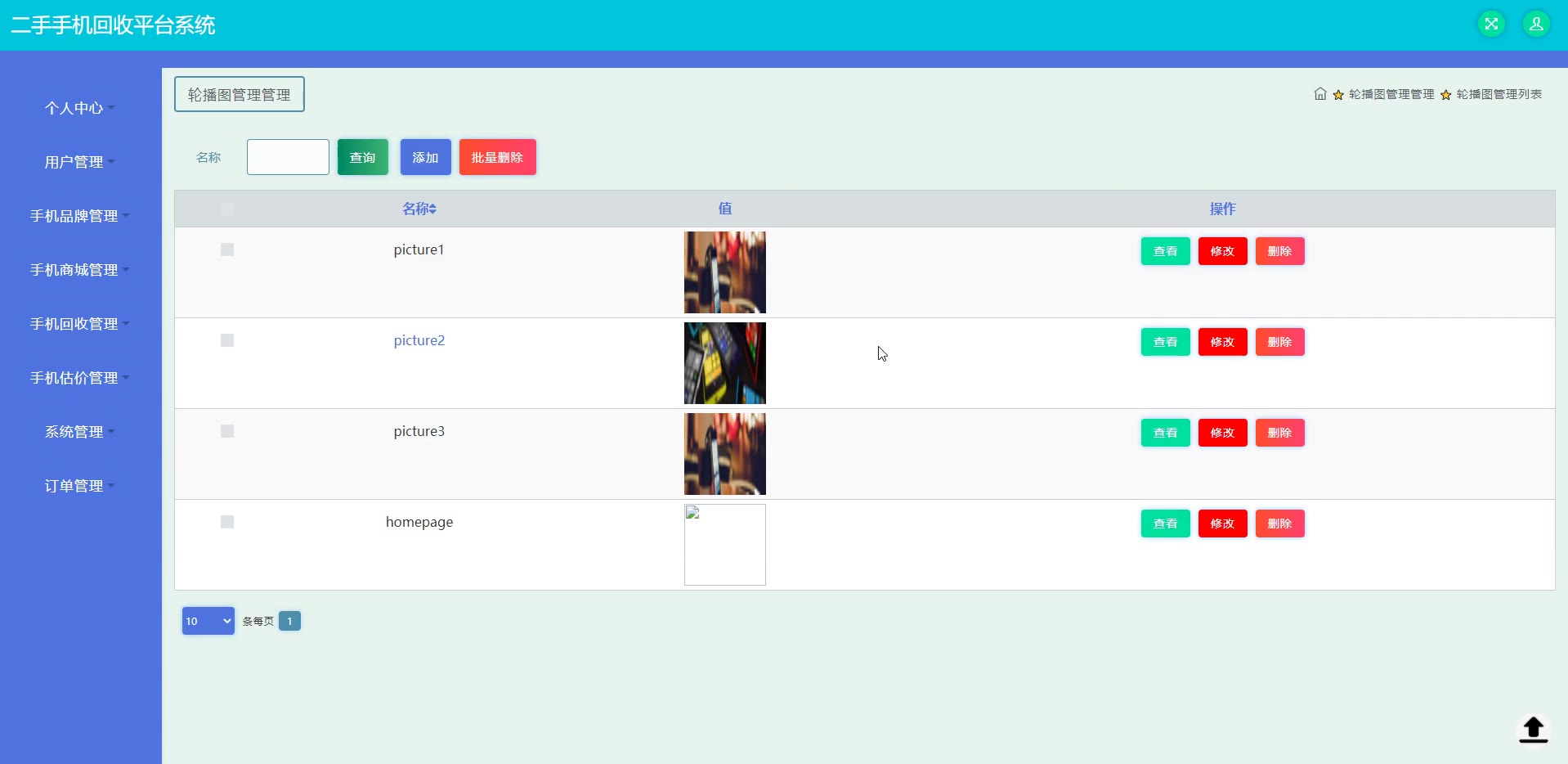Edit picture3 with 修改 button
The image size is (1568, 764).
(x=1223, y=433)
